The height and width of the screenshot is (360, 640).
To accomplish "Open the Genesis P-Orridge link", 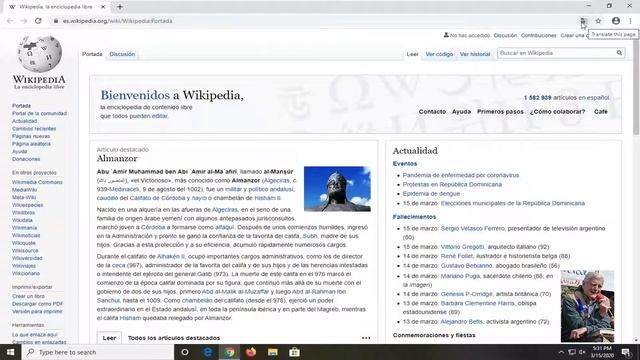I will [467, 294].
